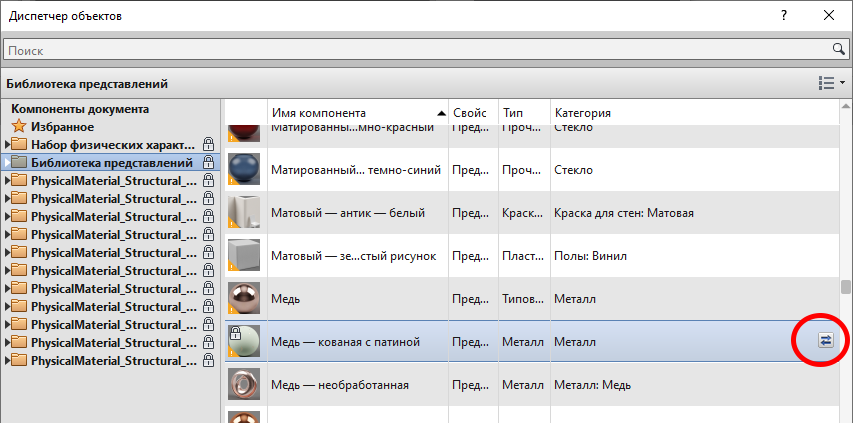Sort by the Свойс column header
The height and width of the screenshot is (423, 853).
tap(473, 113)
